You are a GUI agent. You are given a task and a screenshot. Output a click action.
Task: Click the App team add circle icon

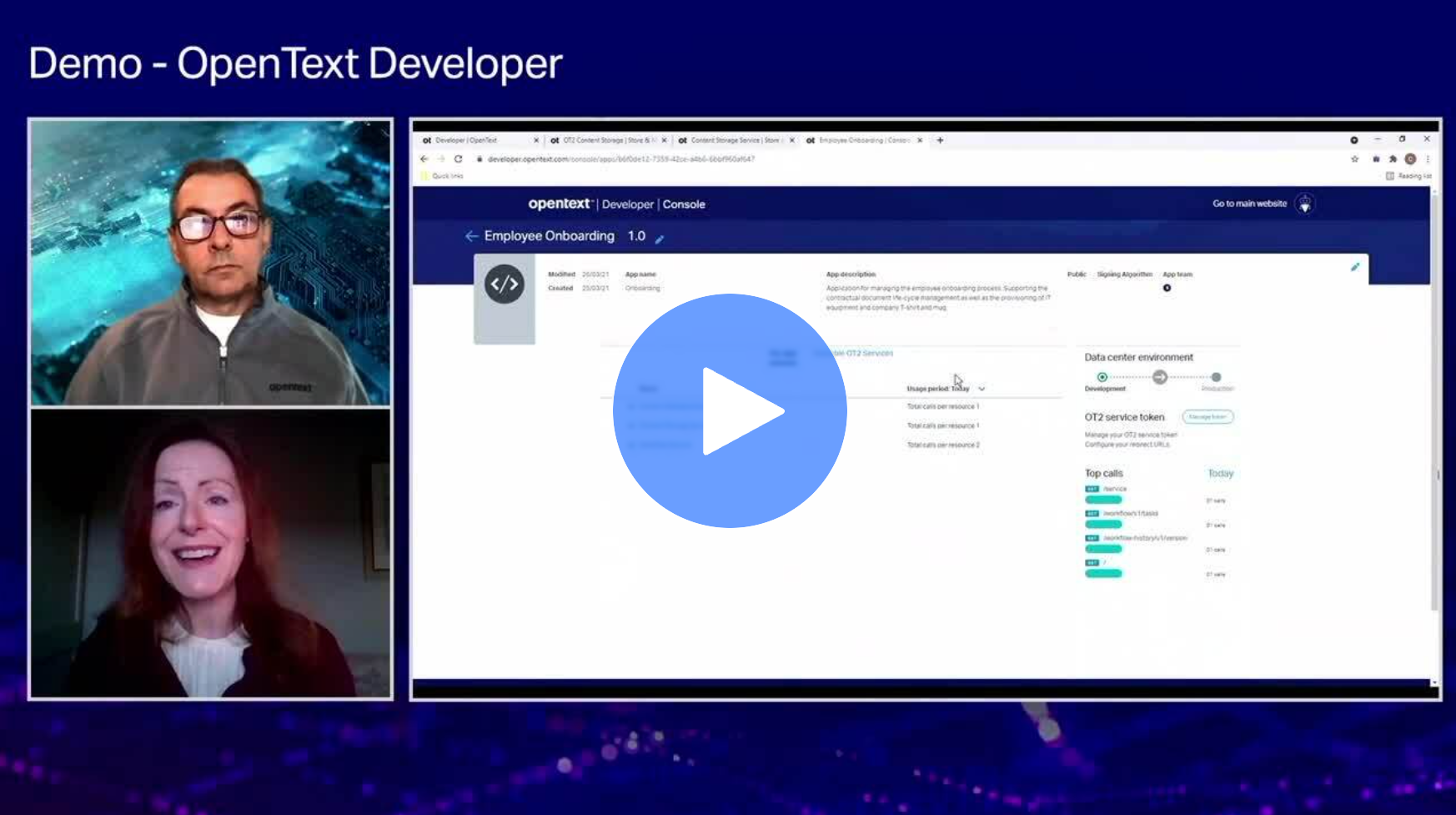(1167, 288)
